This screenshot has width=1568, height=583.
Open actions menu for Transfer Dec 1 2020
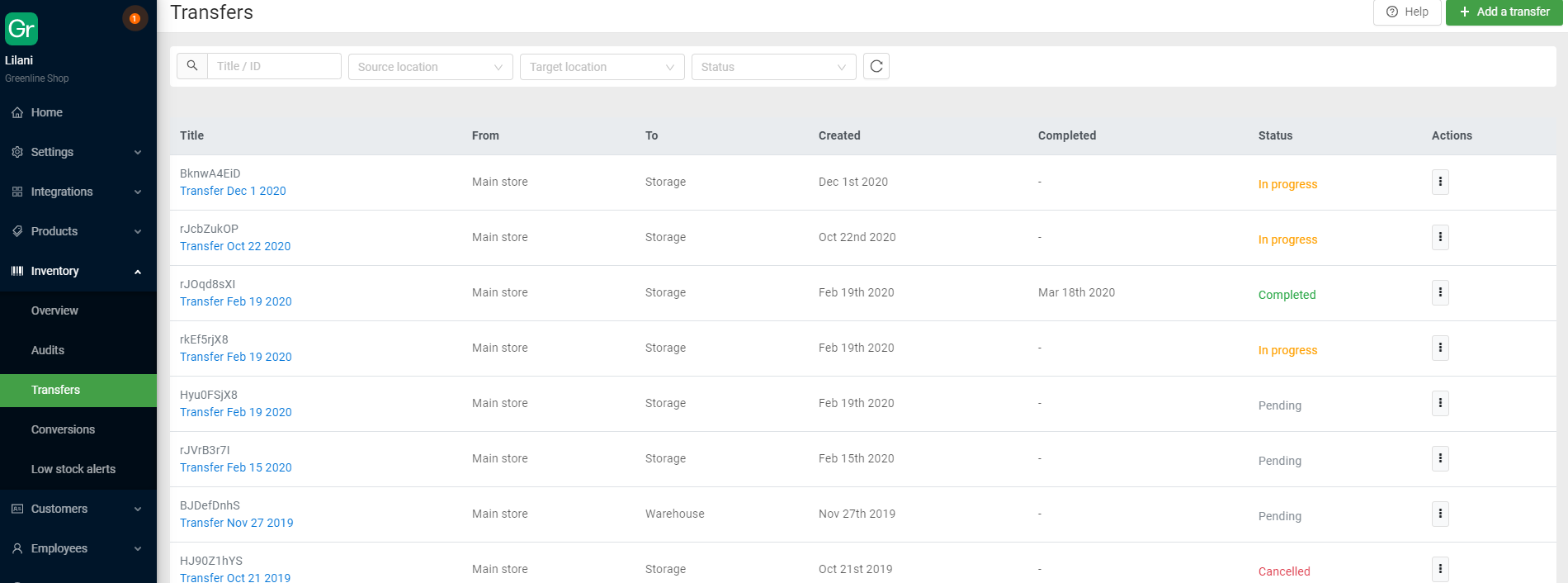coord(1440,182)
